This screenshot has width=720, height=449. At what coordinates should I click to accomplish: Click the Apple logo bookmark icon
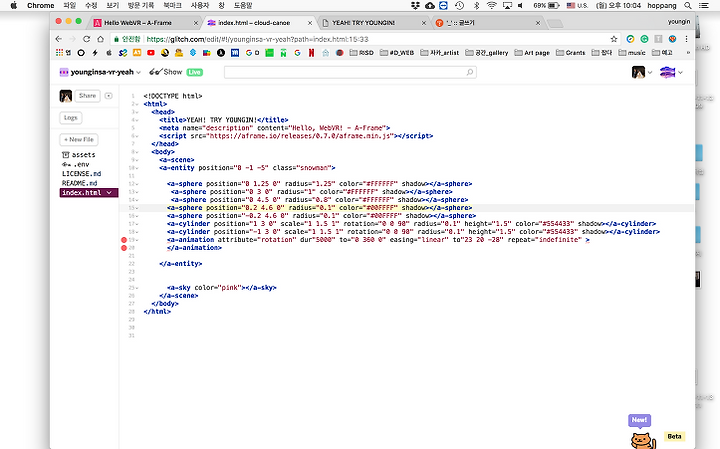point(109,53)
